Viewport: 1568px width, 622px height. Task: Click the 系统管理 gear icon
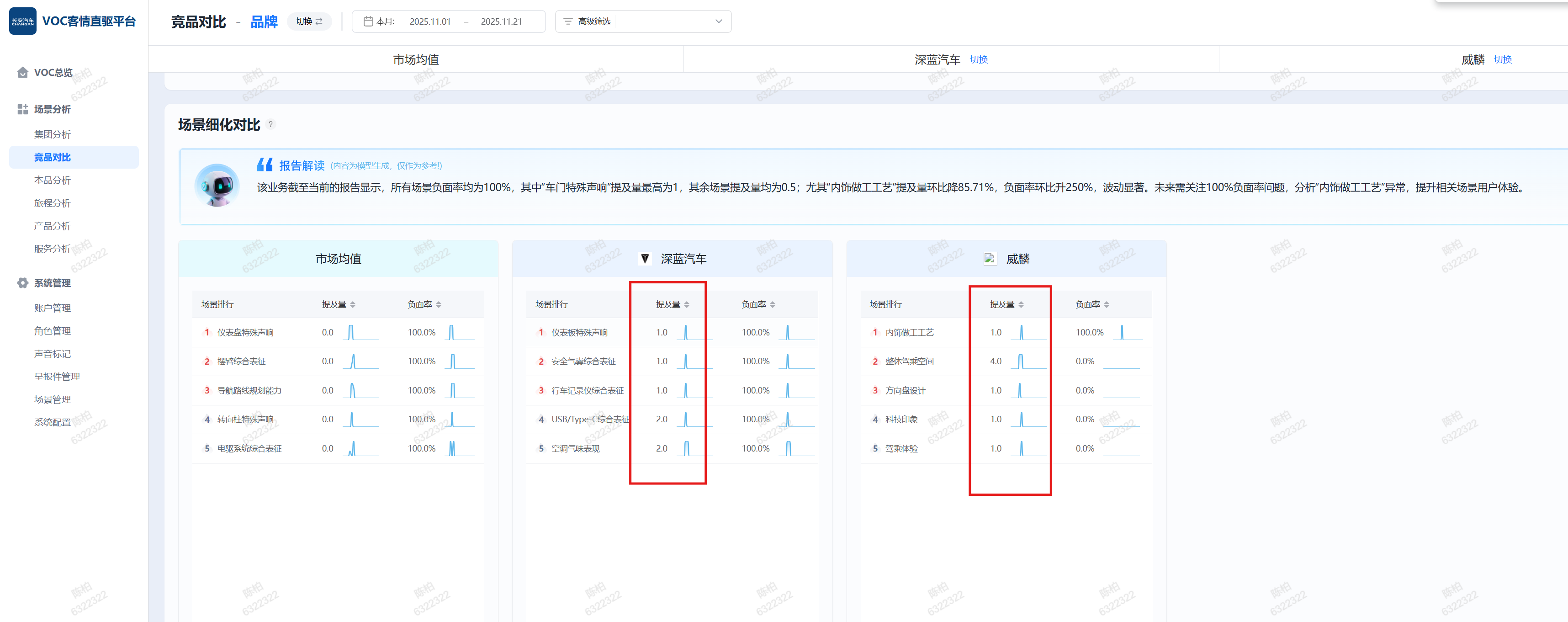coord(22,283)
